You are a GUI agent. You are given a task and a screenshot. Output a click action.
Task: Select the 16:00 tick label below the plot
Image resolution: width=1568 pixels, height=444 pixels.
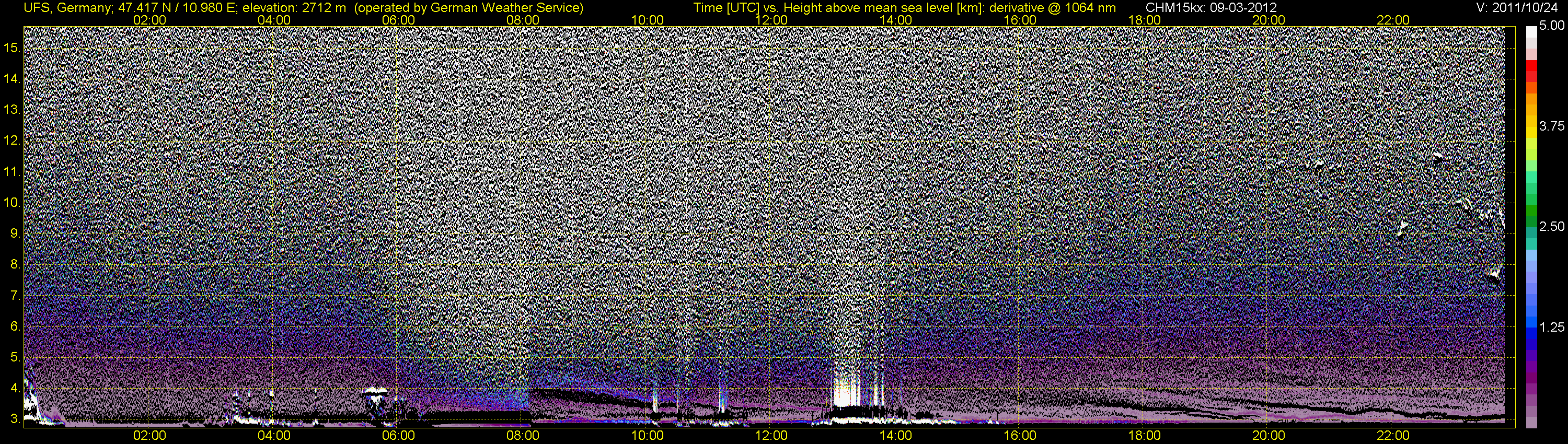(1020, 436)
